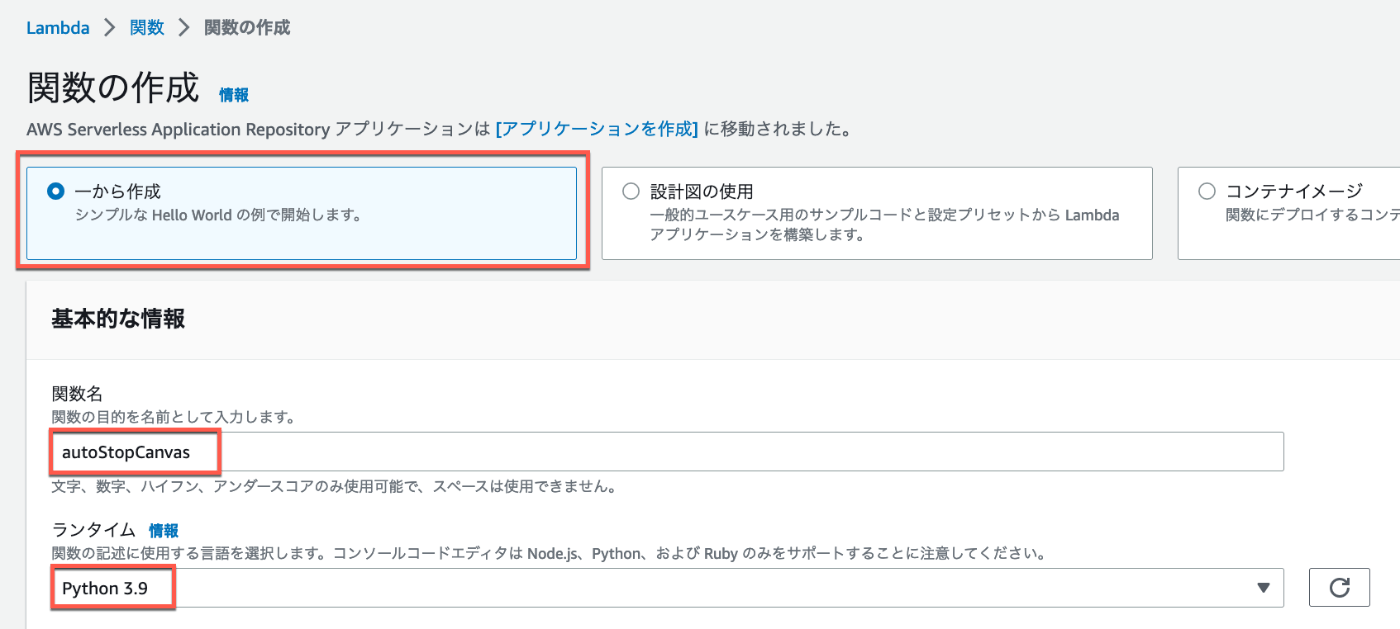Click the 一から作成 option card
Viewport: 1400px width, 629px height.
pos(300,213)
